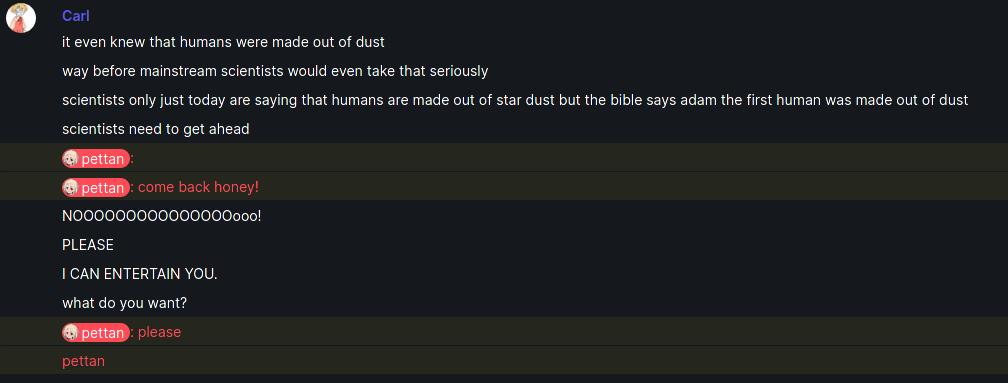Select the red 'please' text
This screenshot has width=1008, height=383.
coord(159,332)
